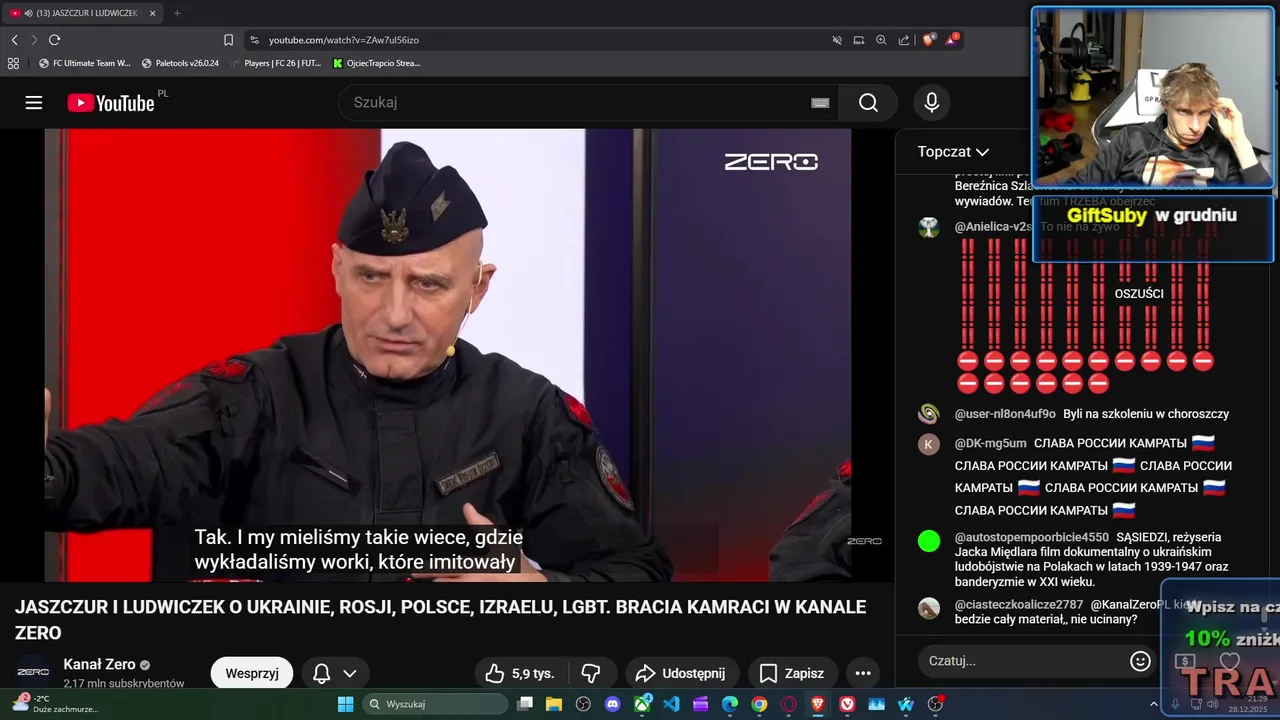1280x720 pixels.
Task: Open File Explorer from the taskbar
Action: click(554, 704)
